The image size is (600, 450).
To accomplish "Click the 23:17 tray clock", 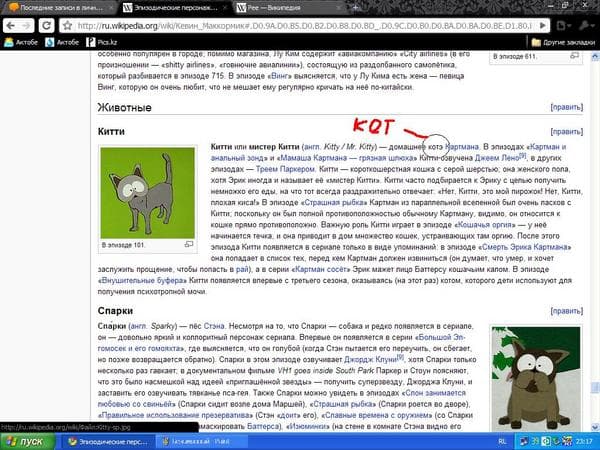I will 584,442.
